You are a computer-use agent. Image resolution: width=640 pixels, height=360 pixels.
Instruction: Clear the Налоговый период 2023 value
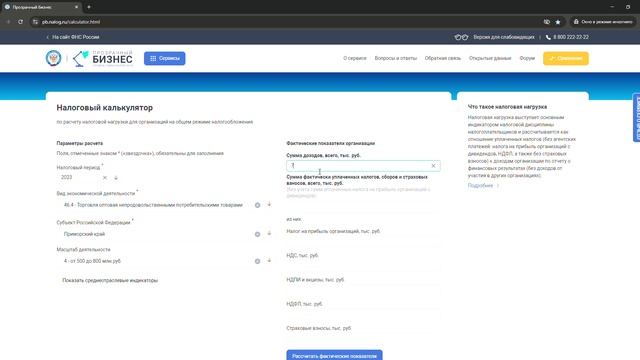(105, 178)
